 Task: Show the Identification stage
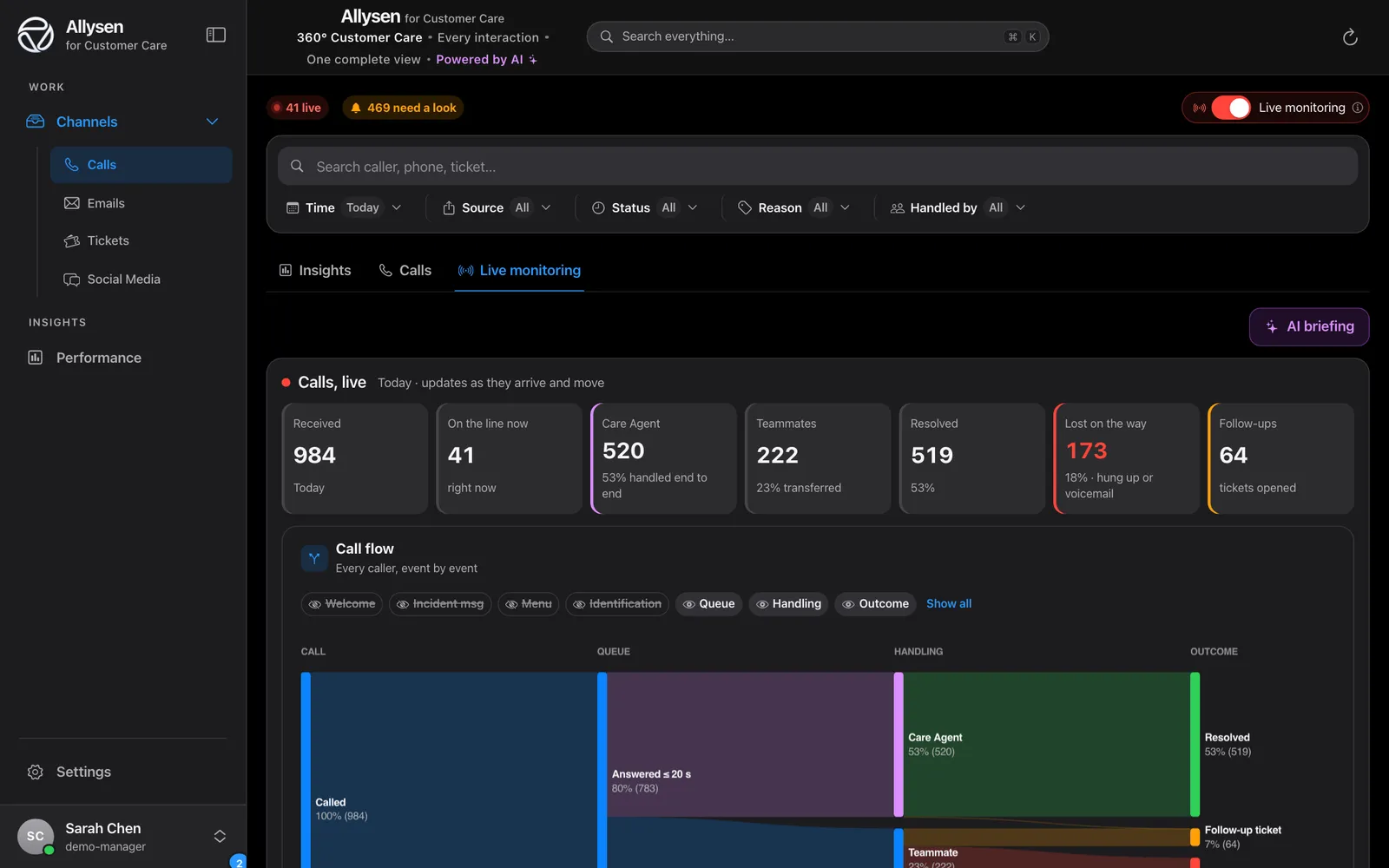pyautogui.click(x=617, y=604)
